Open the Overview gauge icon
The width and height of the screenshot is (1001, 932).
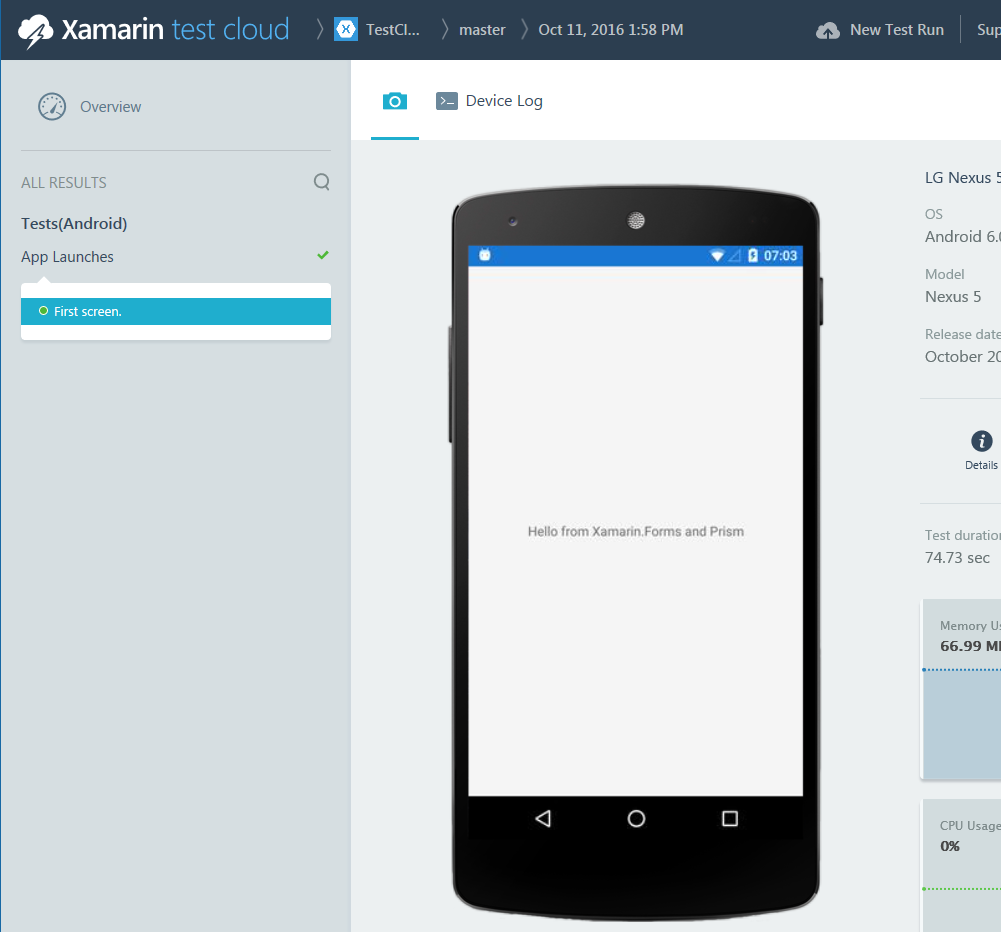coord(52,107)
